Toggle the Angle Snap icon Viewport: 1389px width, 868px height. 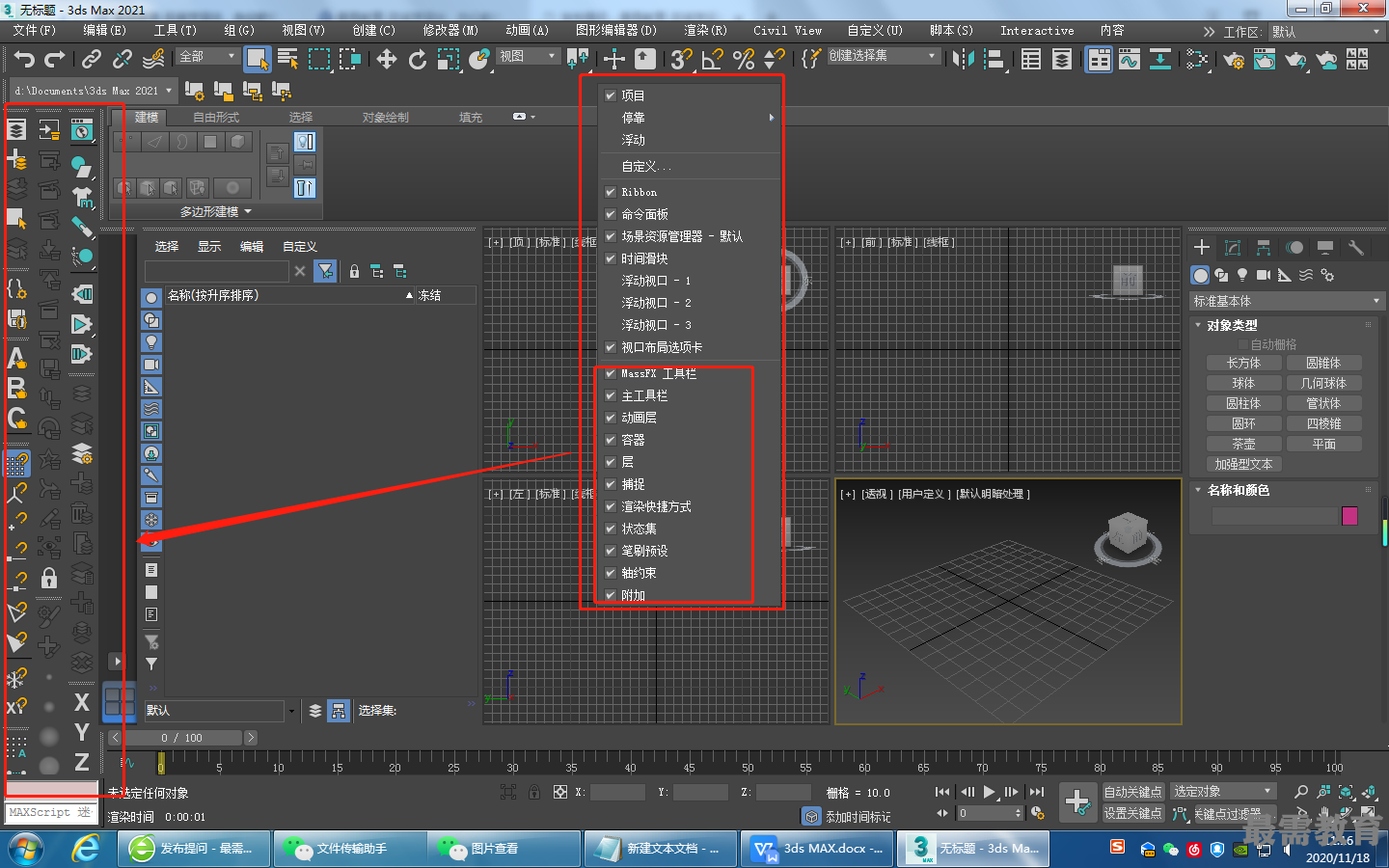[713, 59]
